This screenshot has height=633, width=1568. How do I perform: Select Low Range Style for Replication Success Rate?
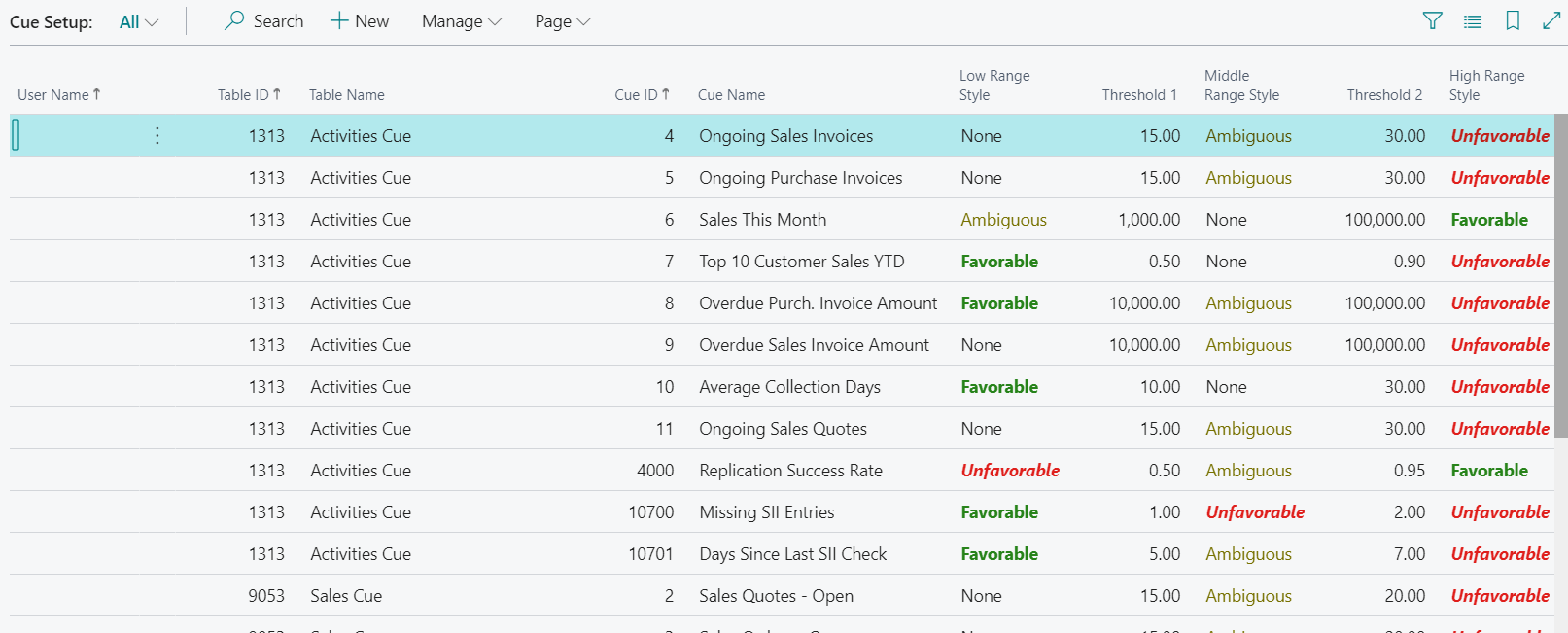[1009, 471]
